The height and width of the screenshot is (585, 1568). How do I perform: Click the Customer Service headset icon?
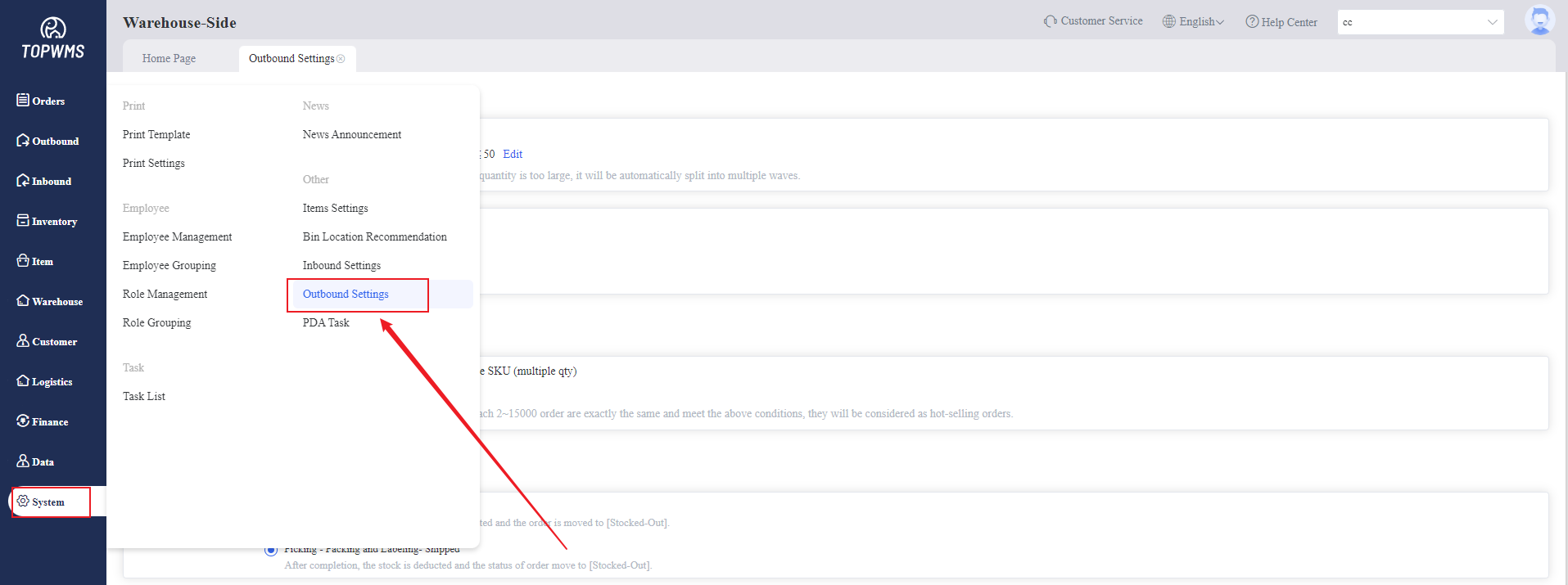tap(1050, 21)
